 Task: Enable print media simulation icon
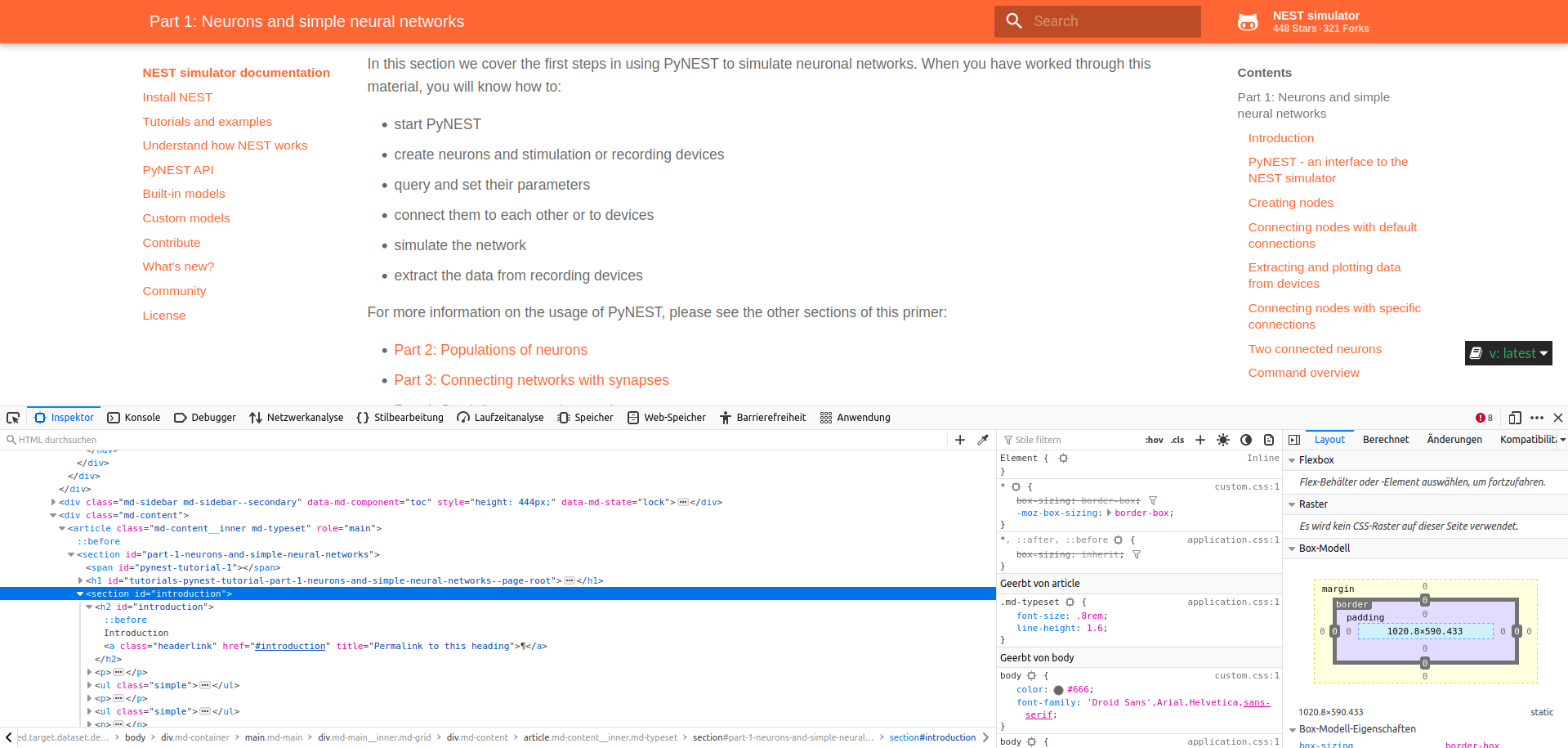(1269, 440)
